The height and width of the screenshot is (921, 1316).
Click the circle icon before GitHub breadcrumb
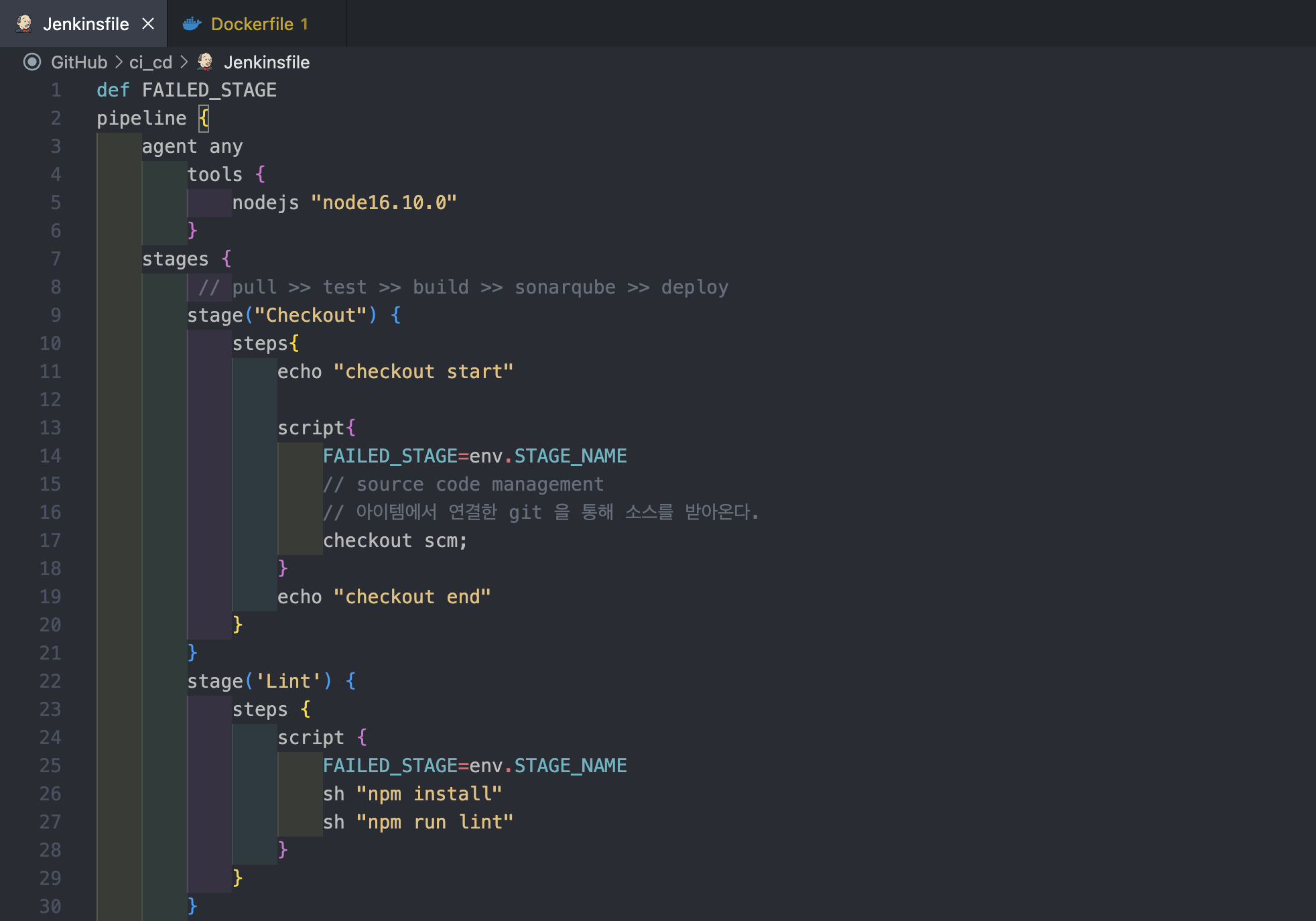32,62
